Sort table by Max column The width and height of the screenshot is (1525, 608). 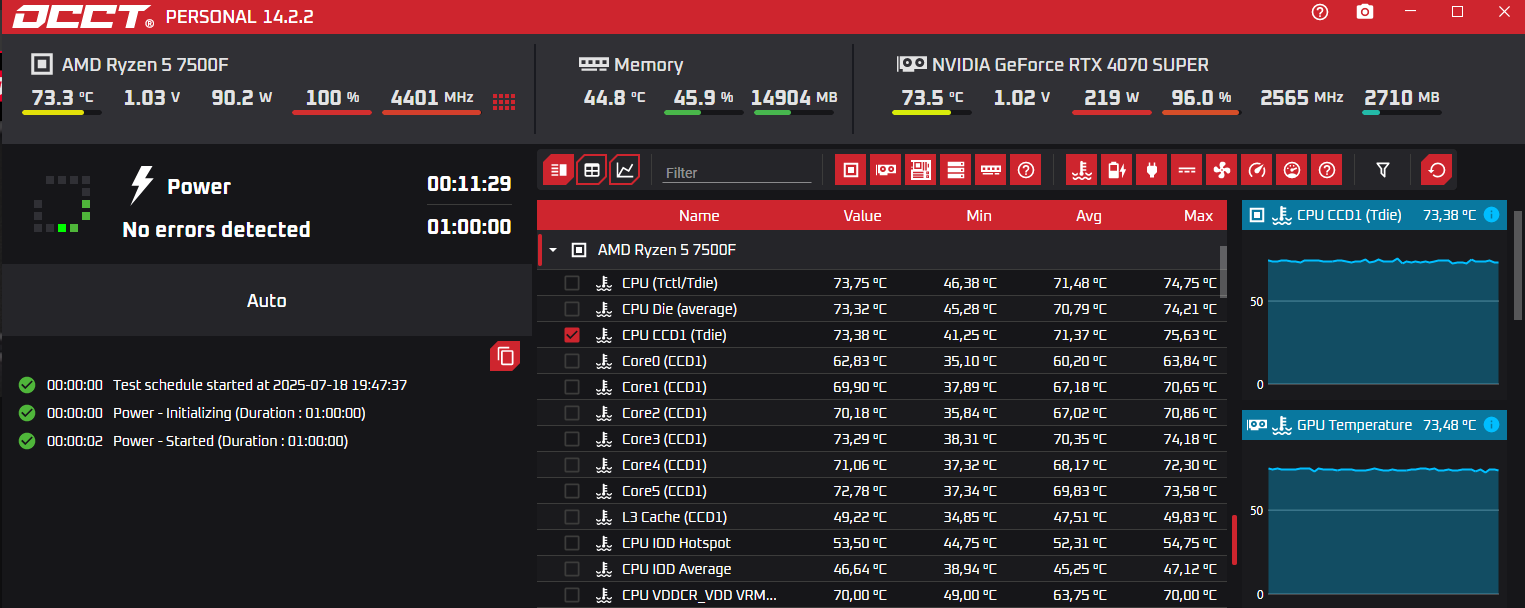coord(1198,216)
